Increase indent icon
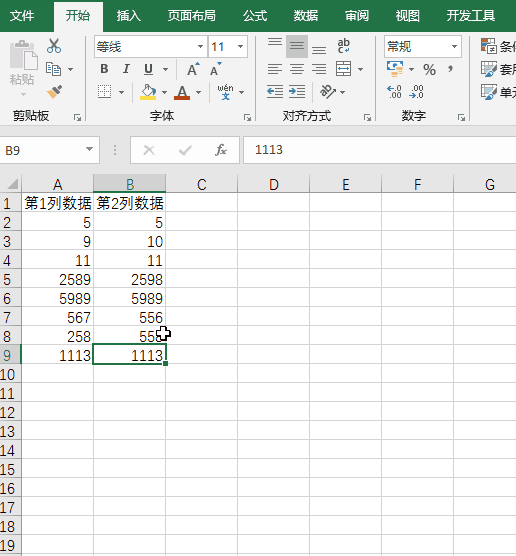Image resolution: width=516 pixels, height=556 pixels. [297, 91]
